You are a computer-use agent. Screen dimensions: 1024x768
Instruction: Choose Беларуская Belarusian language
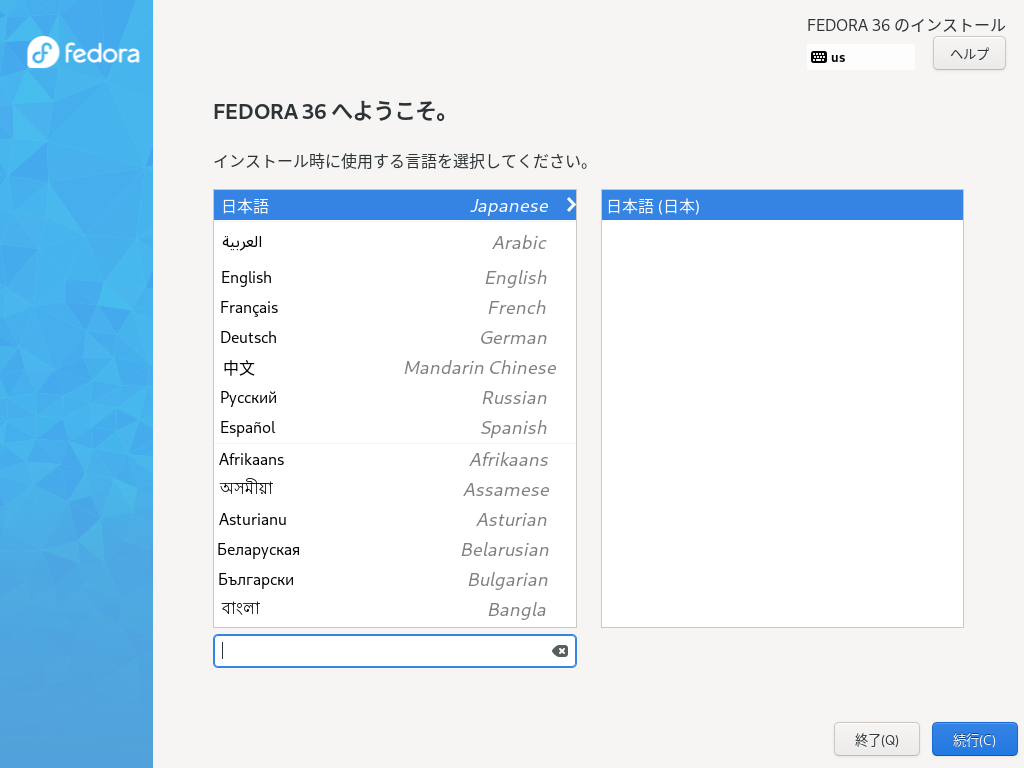pos(394,550)
